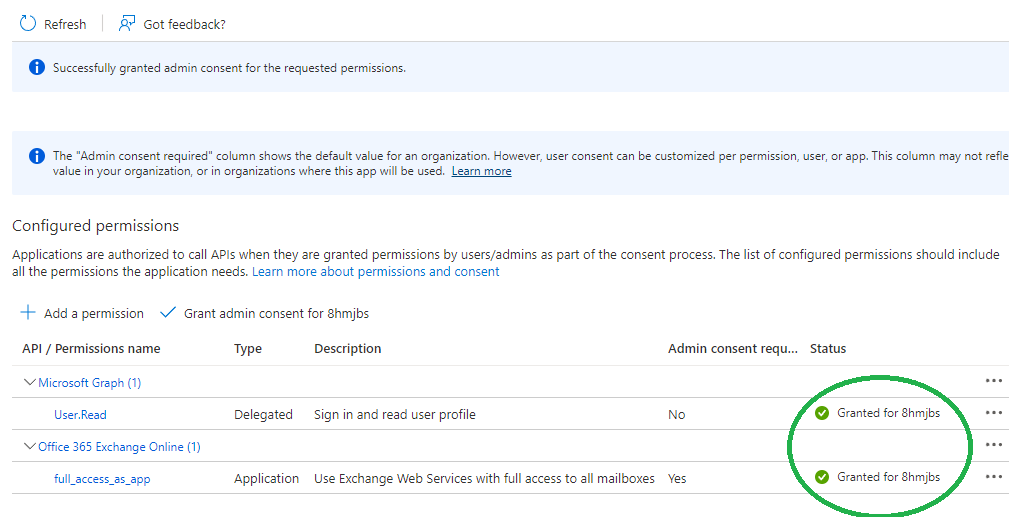This screenshot has height=517, width=1009.
Task: Click the info icon beside the success message
Action: pos(37,67)
